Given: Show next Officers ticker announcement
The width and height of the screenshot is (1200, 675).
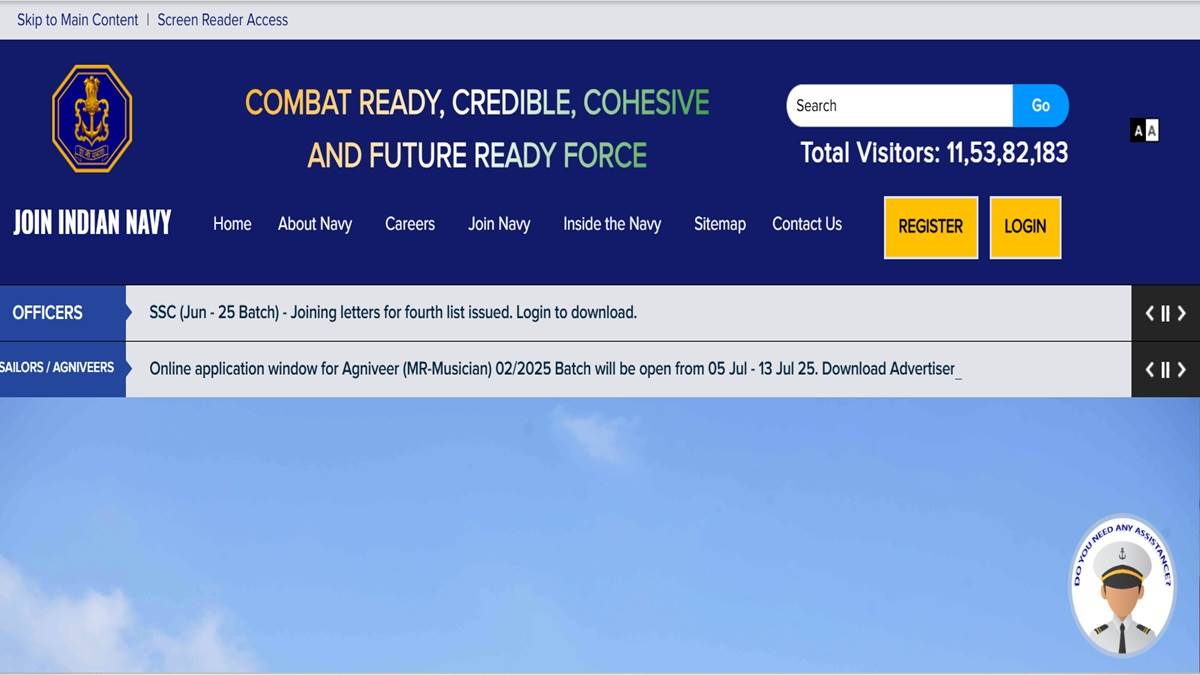Looking at the screenshot, I should click(1181, 313).
